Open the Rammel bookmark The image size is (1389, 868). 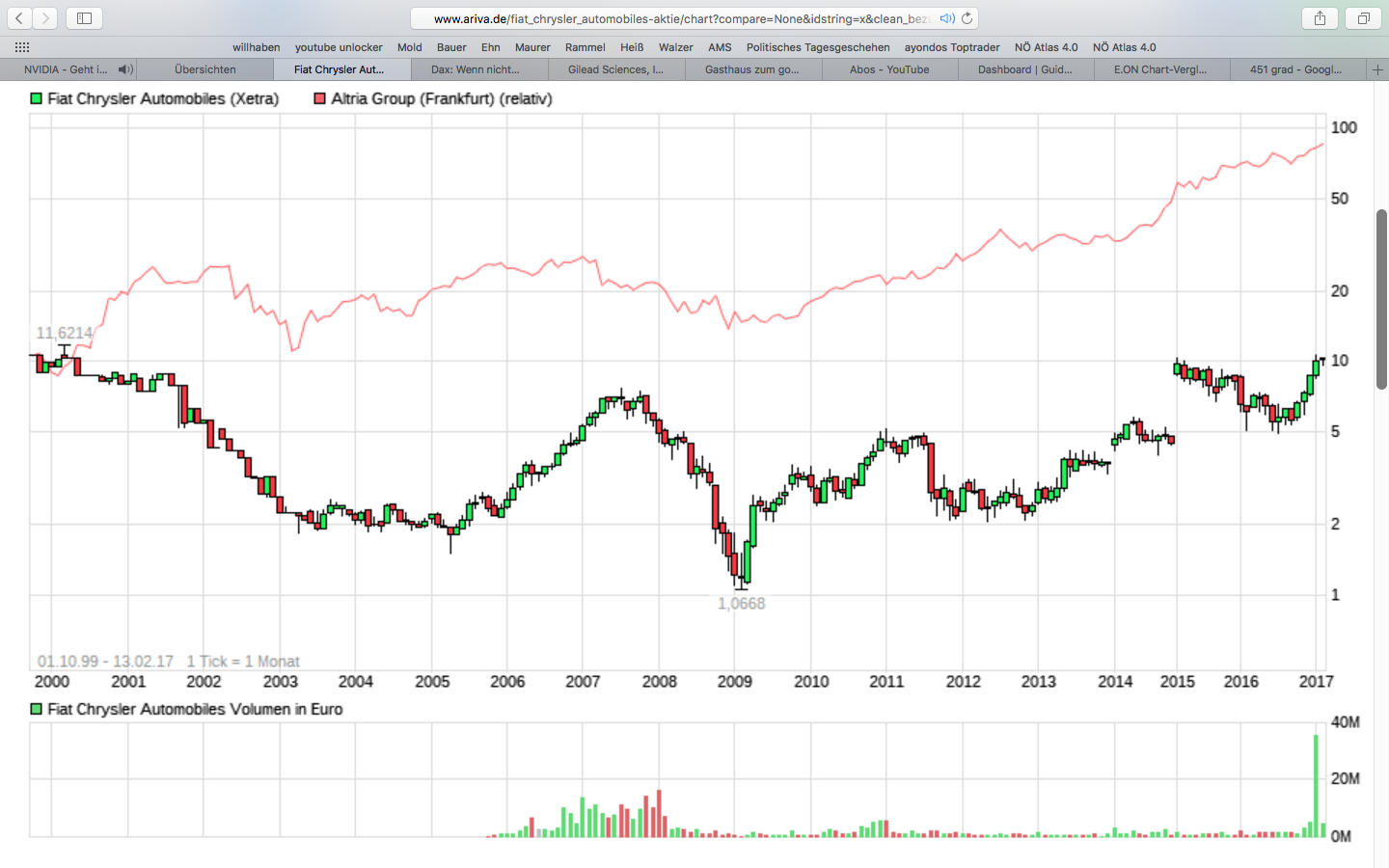click(x=586, y=47)
